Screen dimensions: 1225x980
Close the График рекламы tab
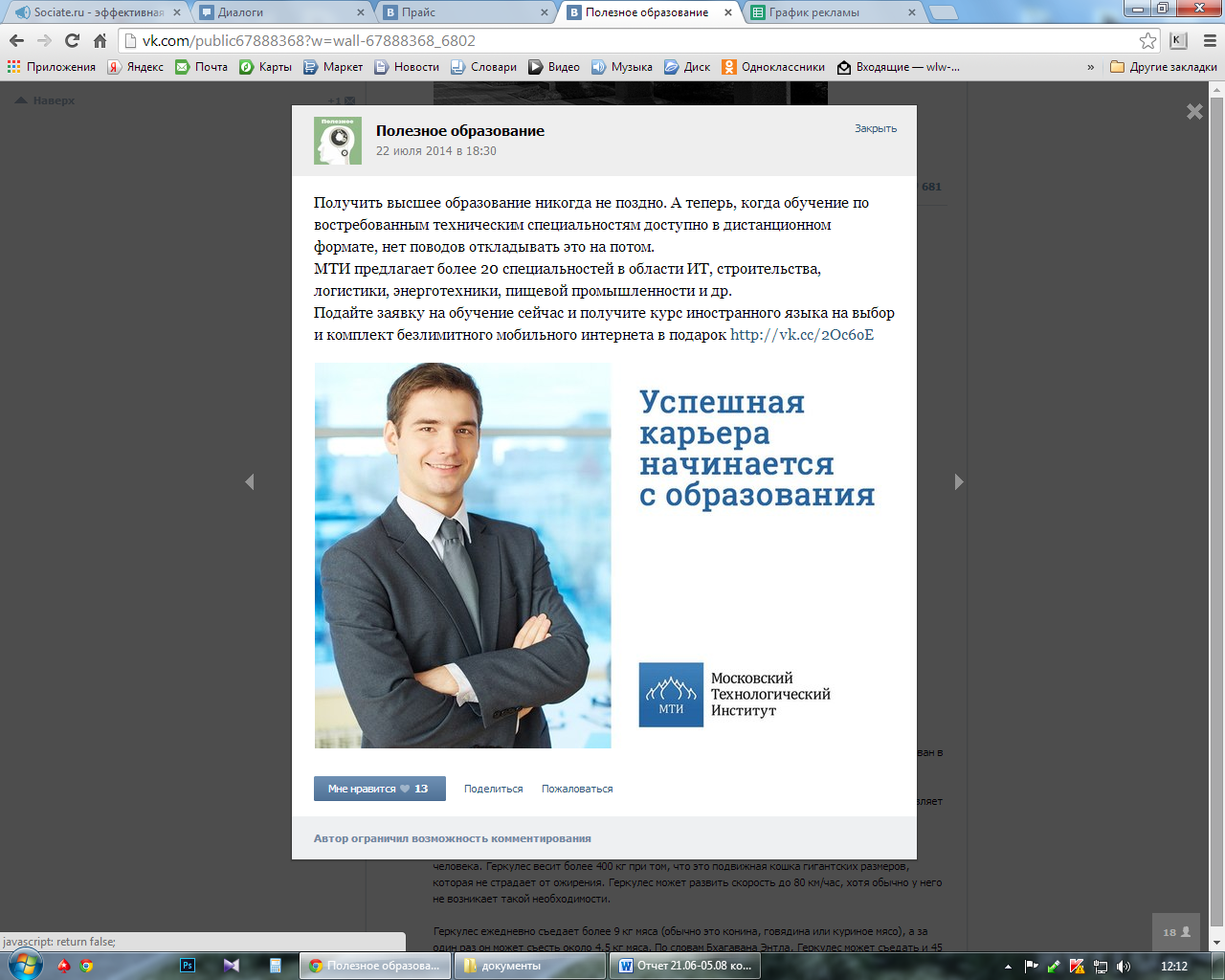click(x=912, y=12)
